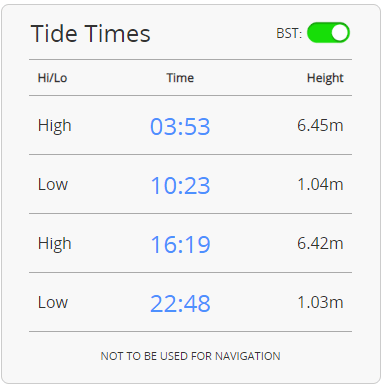
Task: Select the 6.42m height value
Action: click(x=320, y=244)
